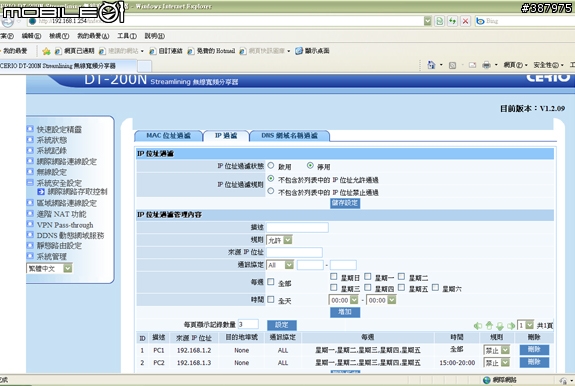Select the 啟用 radio button
The image size is (575, 386).
point(271,166)
